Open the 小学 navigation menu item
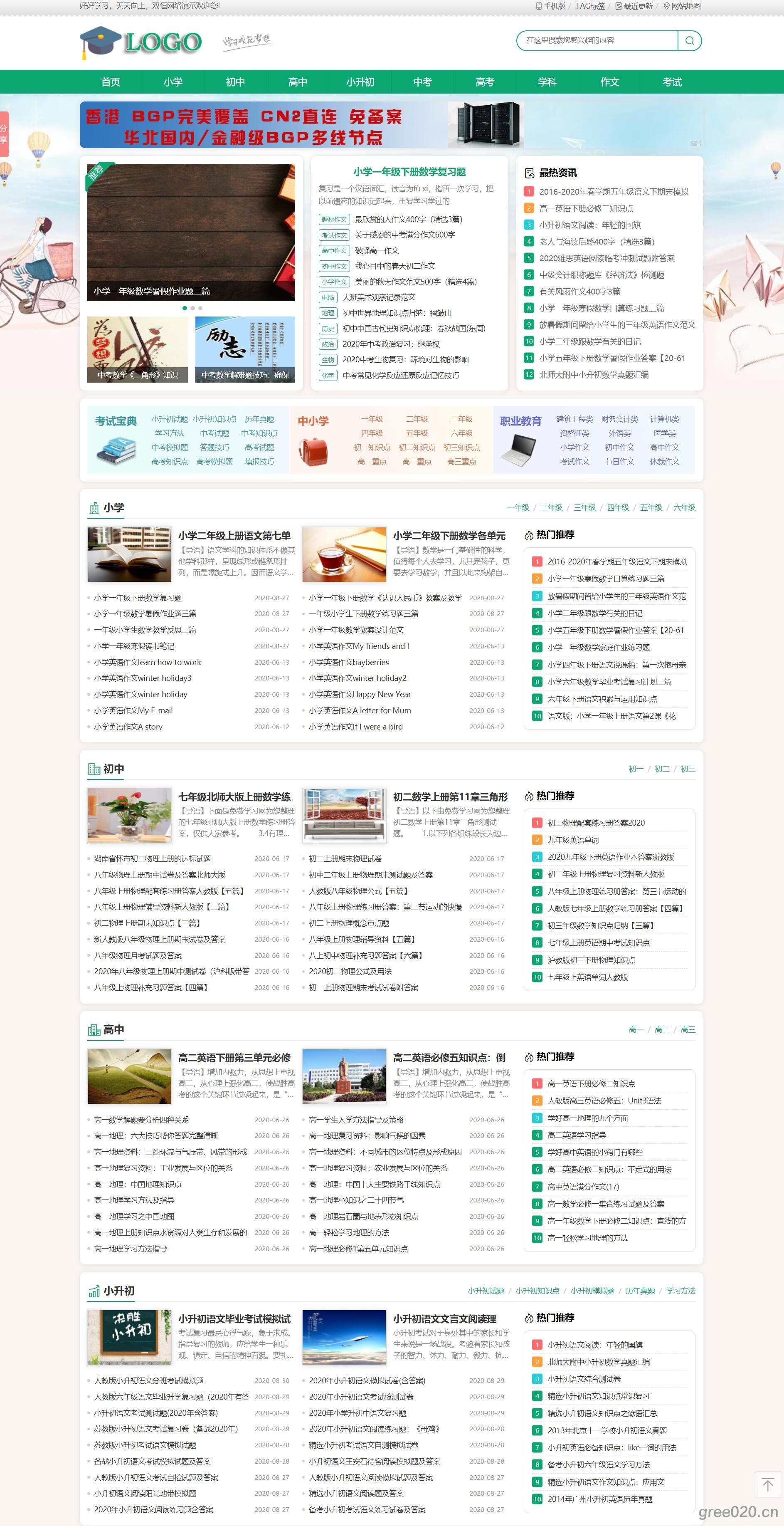The image size is (784, 1526). pos(173,82)
